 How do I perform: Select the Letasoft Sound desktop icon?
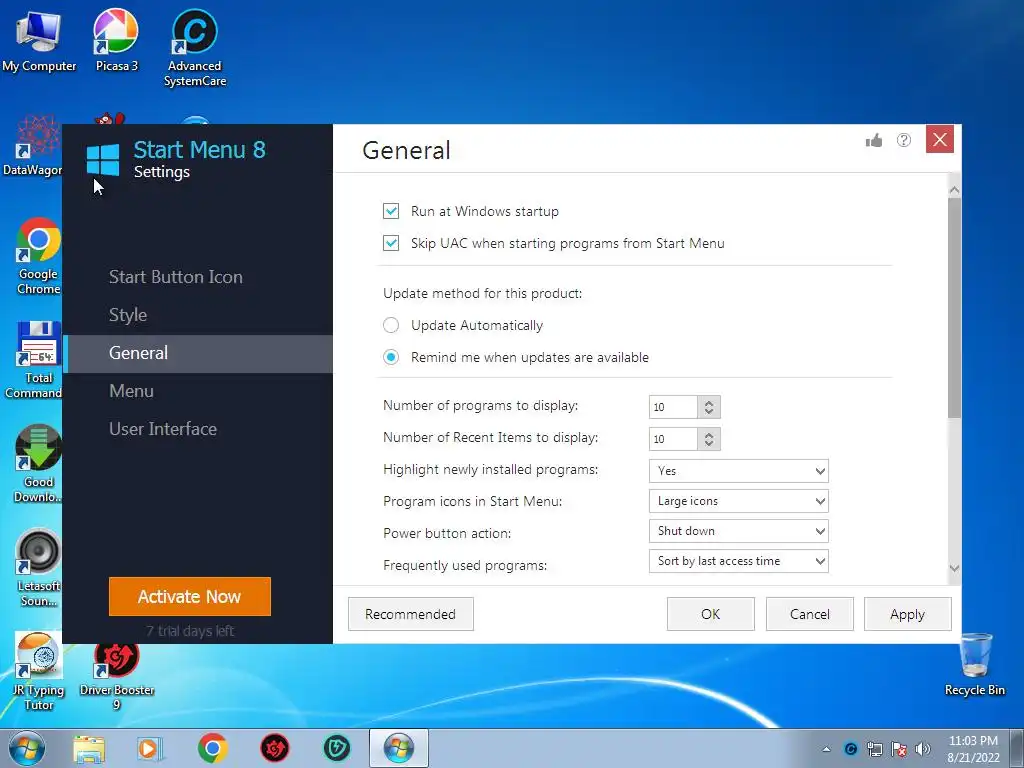(38, 568)
